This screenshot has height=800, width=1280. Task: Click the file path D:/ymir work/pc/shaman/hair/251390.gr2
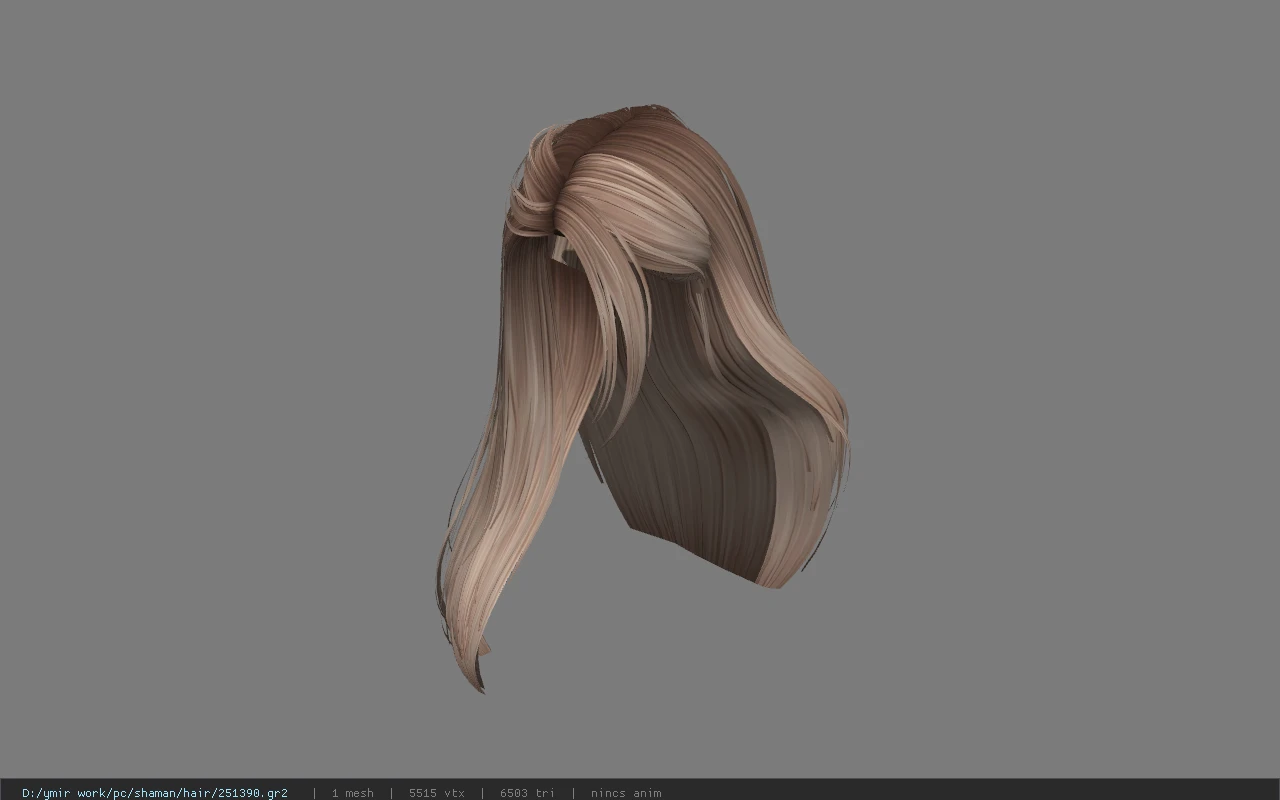pyautogui.click(x=155, y=793)
